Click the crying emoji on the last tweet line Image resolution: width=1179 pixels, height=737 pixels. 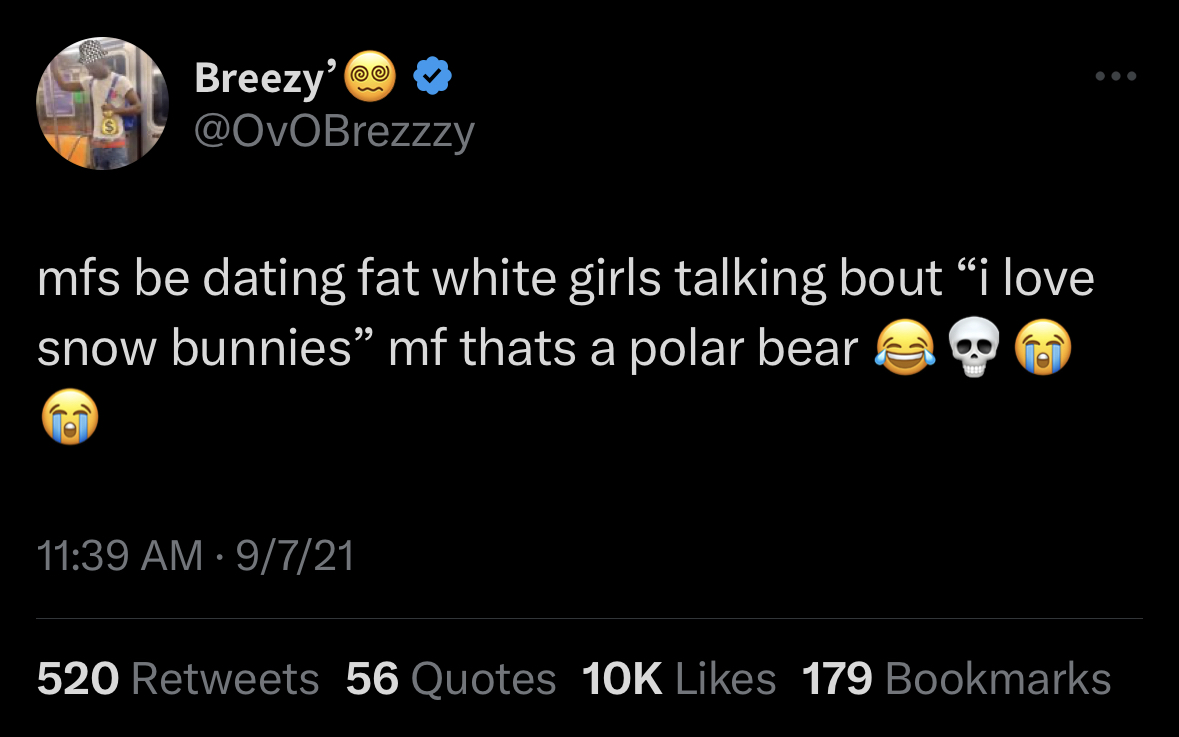coord(70,417)
